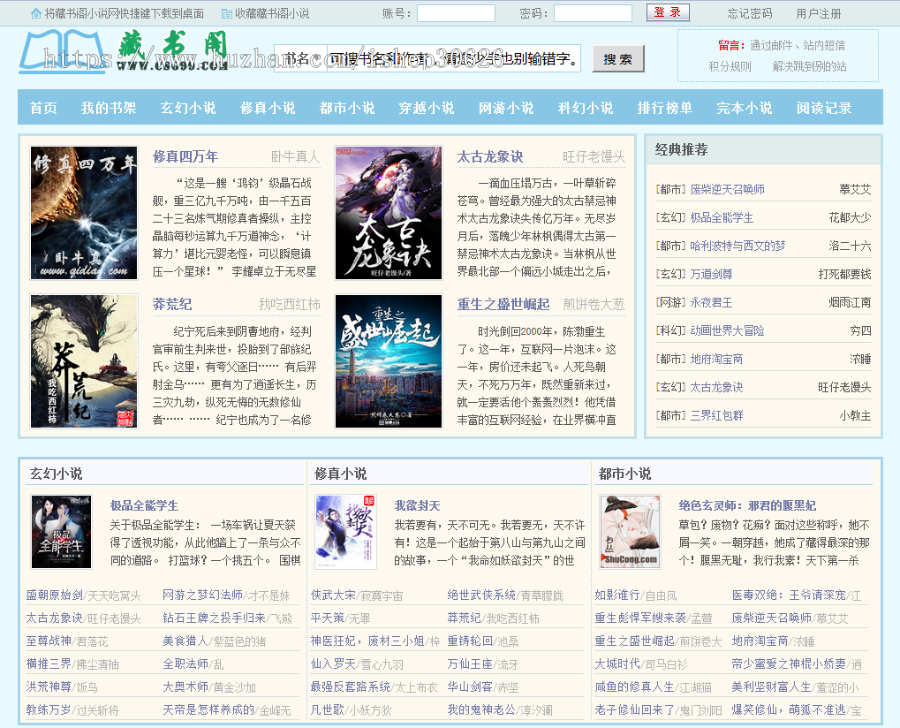Viewport: 900px width, 728px height.
Task: Open 大城时代 in 都市小说 list
Action: point(618,664)
